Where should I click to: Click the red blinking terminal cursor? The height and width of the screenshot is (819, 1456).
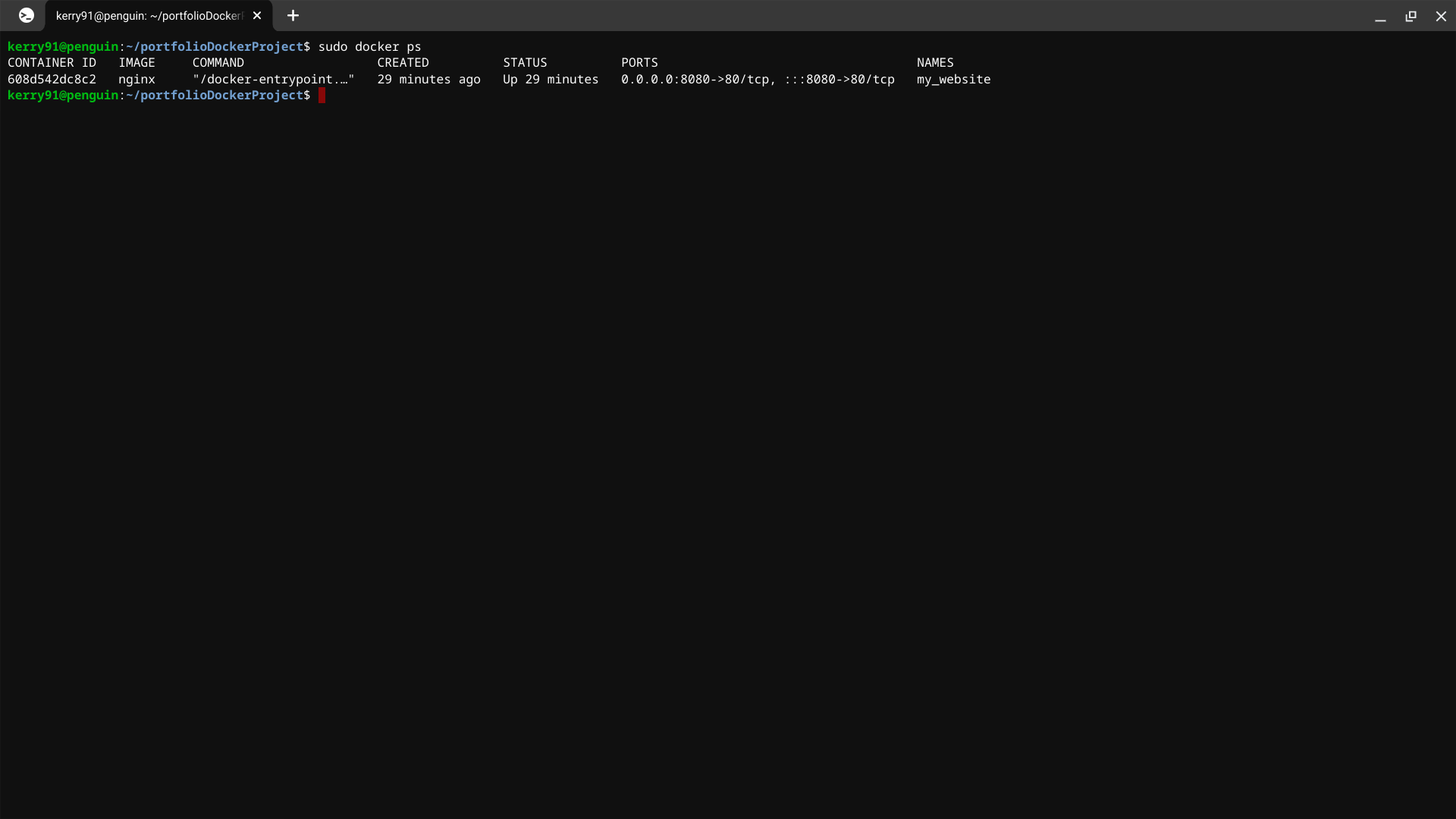pos(322,96)
